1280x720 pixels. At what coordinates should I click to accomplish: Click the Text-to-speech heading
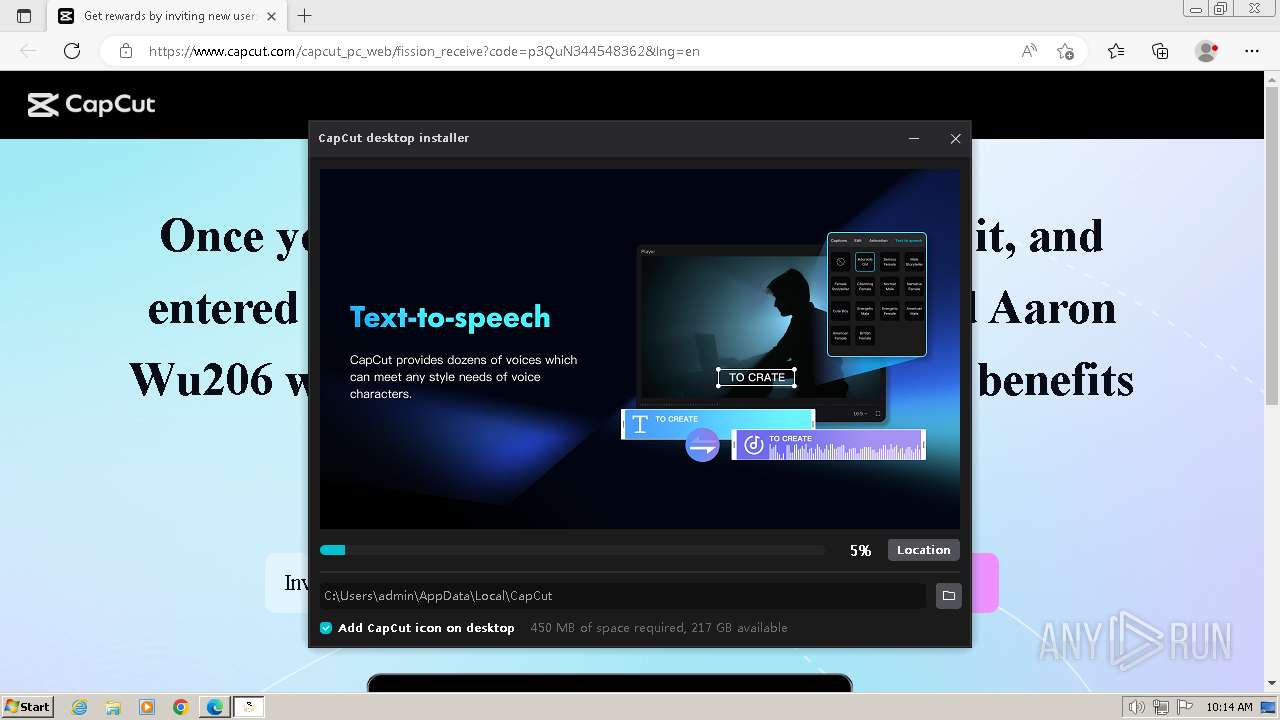pyautogui.click(x=450, y=317)
